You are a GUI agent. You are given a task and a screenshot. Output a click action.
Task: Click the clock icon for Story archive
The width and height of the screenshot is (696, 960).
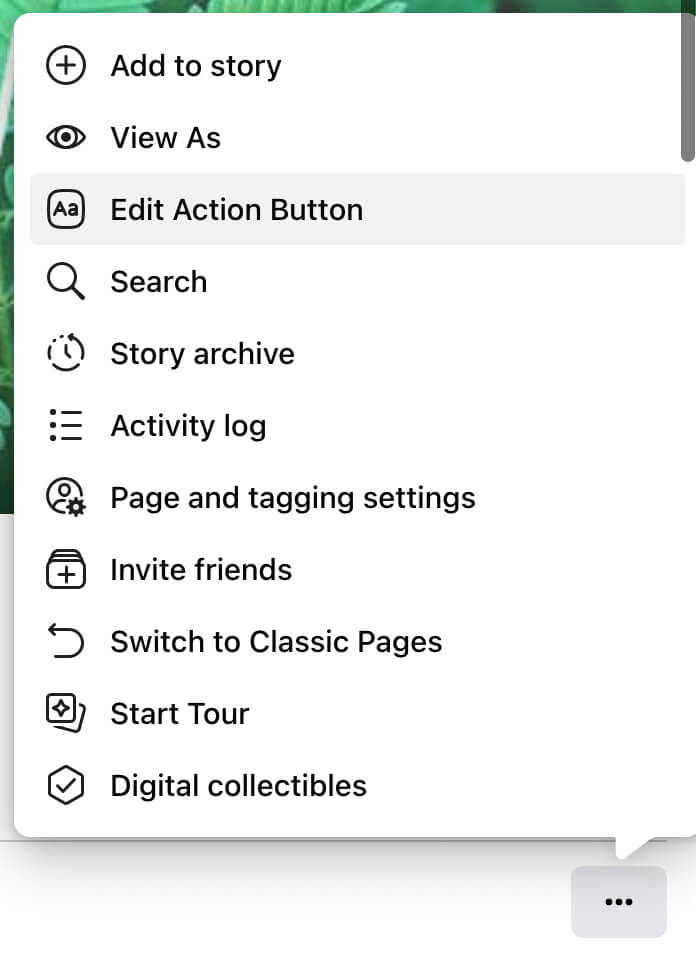tap(66, 354)
